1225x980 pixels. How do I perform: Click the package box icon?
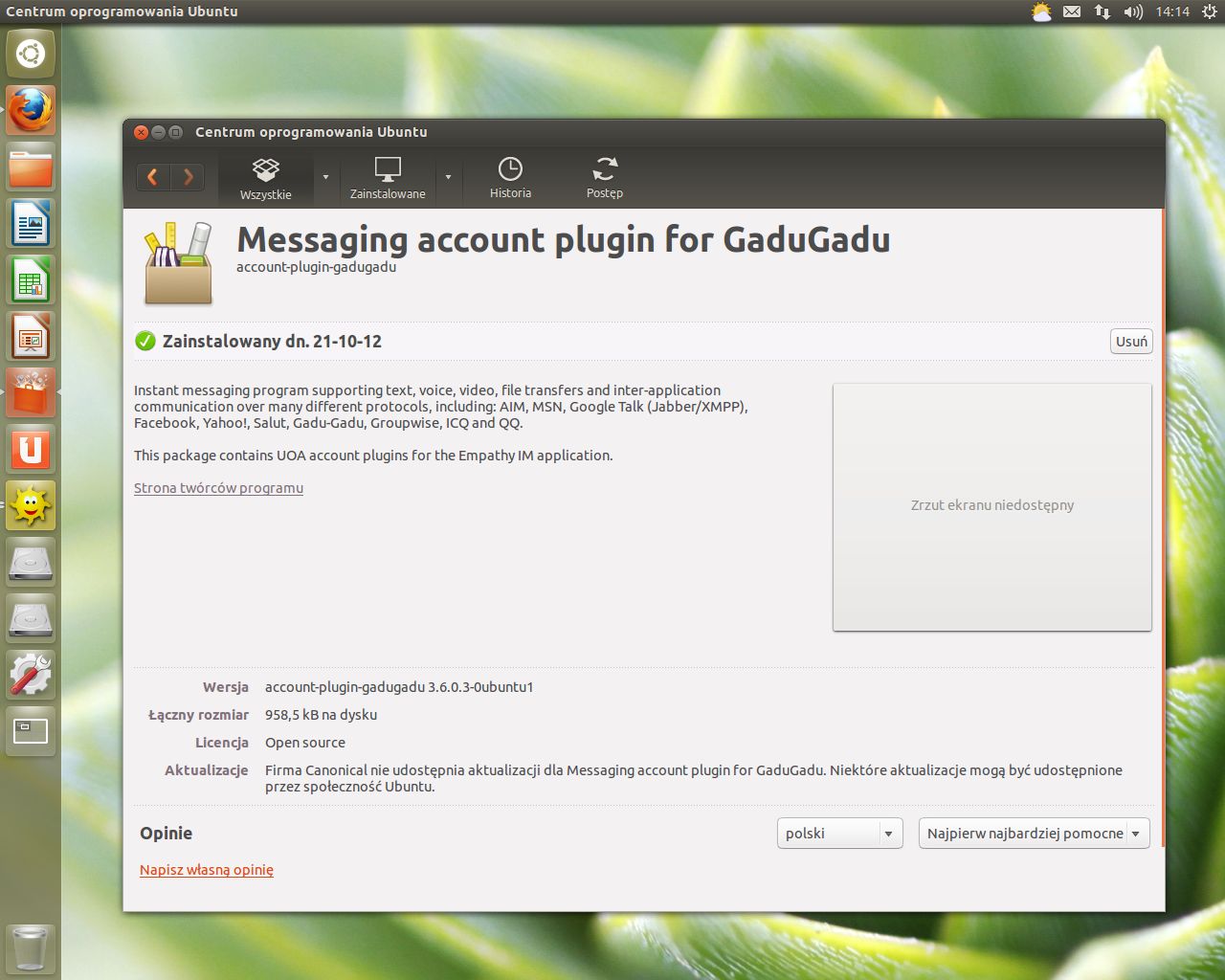[x=178, y=263]
